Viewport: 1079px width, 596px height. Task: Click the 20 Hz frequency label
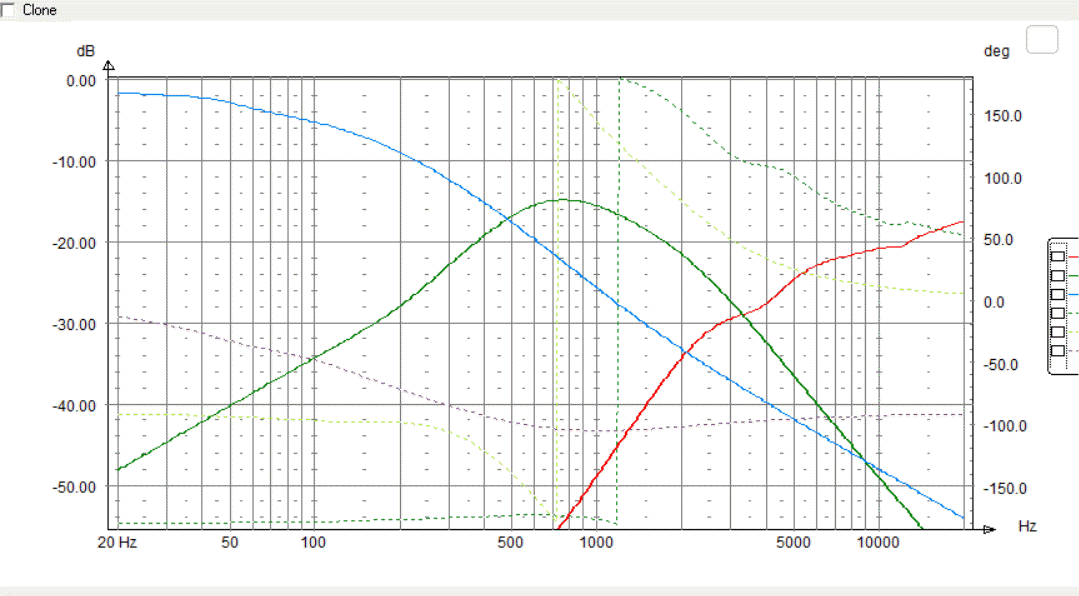117,543
